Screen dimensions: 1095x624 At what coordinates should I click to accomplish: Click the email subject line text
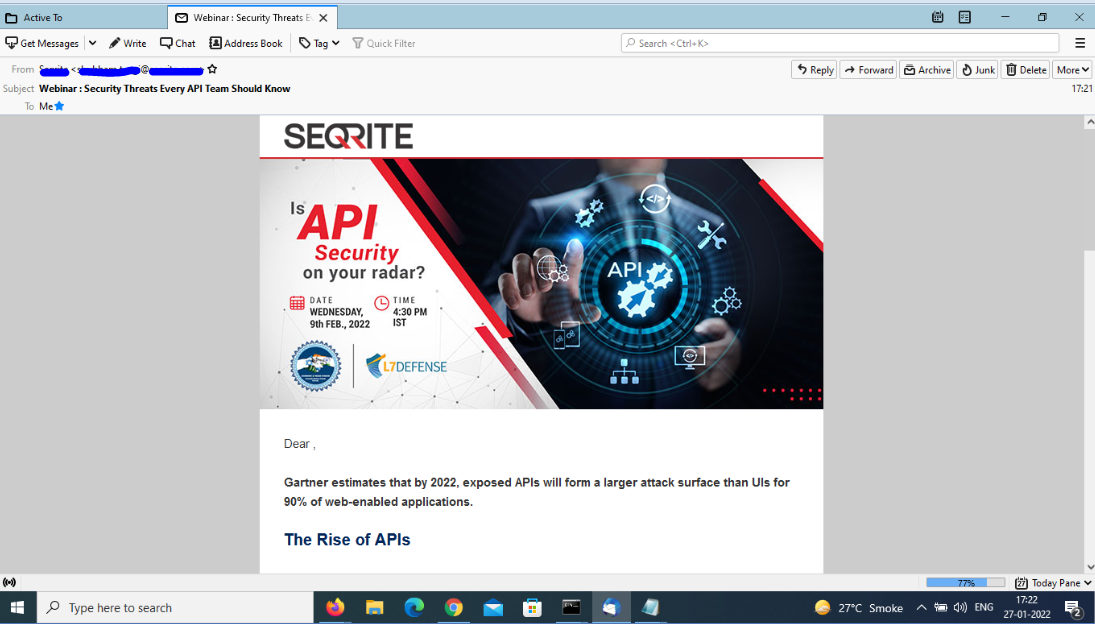point(165,89)
